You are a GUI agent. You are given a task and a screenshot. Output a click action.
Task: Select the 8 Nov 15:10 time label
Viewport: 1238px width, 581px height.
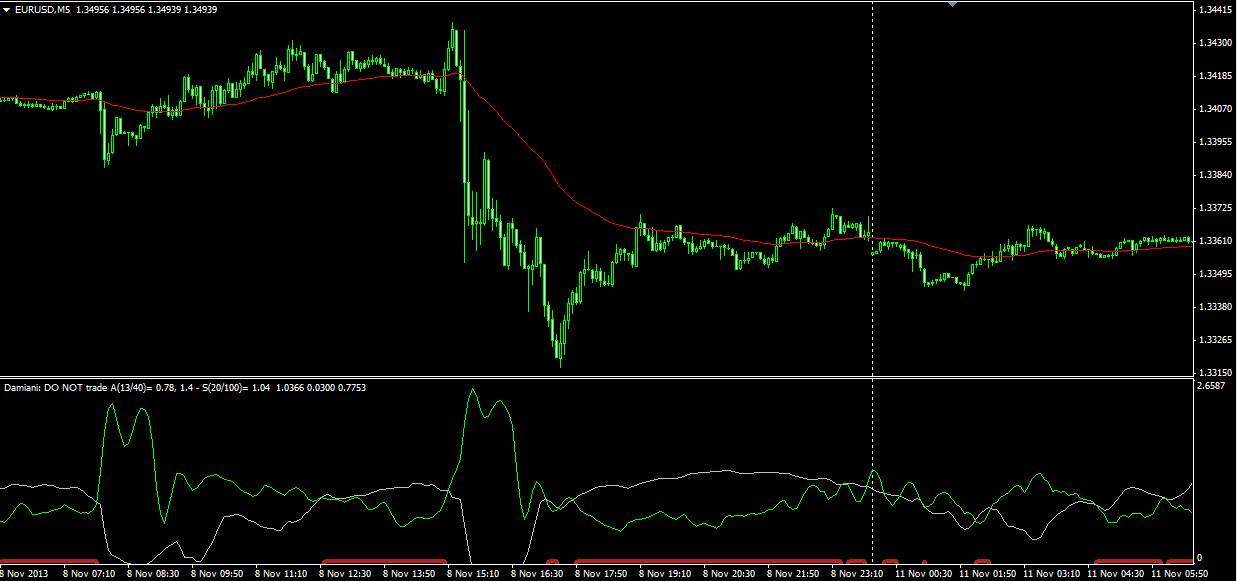[x=474, y=574]
